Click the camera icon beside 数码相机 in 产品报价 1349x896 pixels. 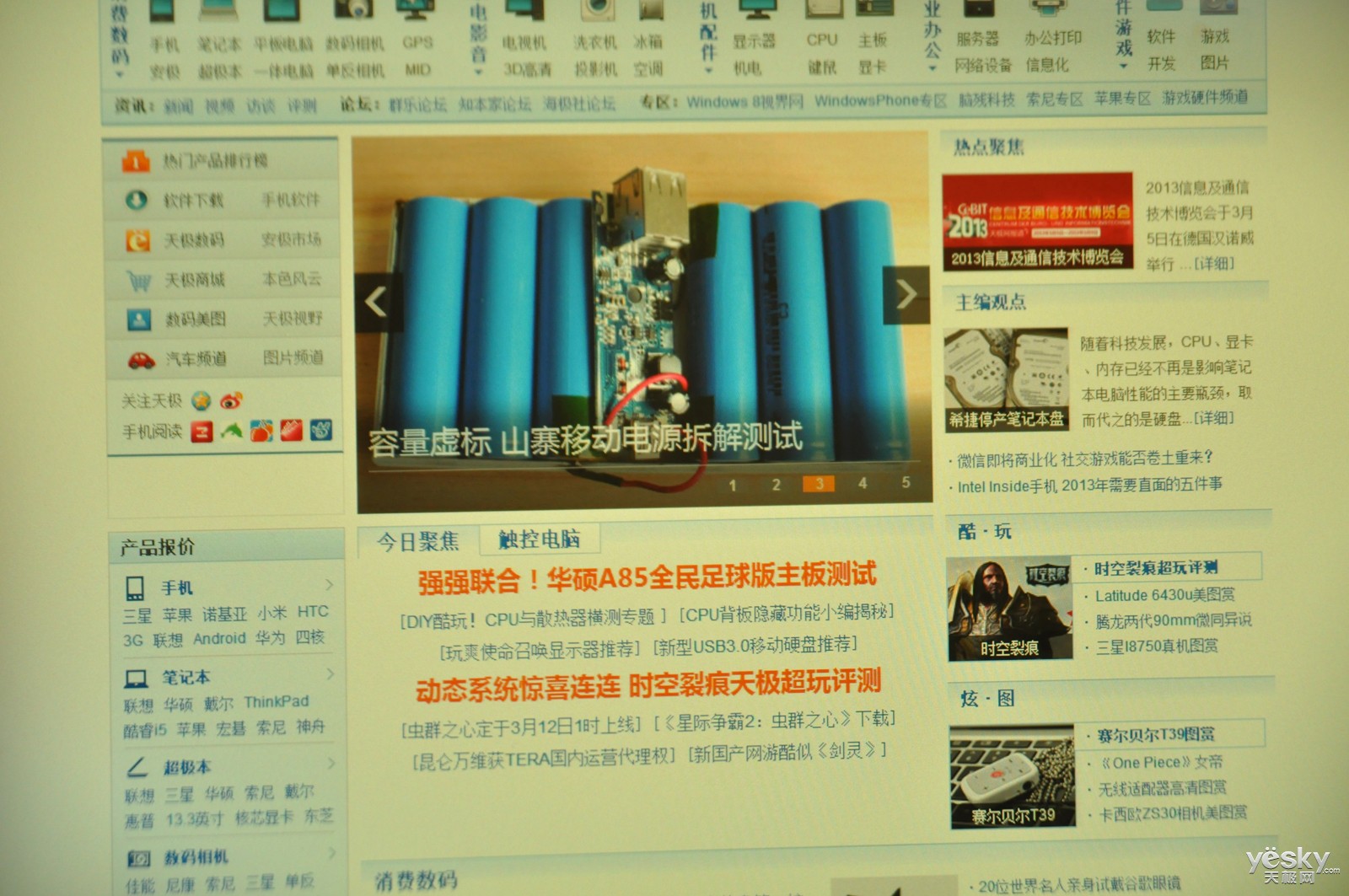(x=138, y=858)
